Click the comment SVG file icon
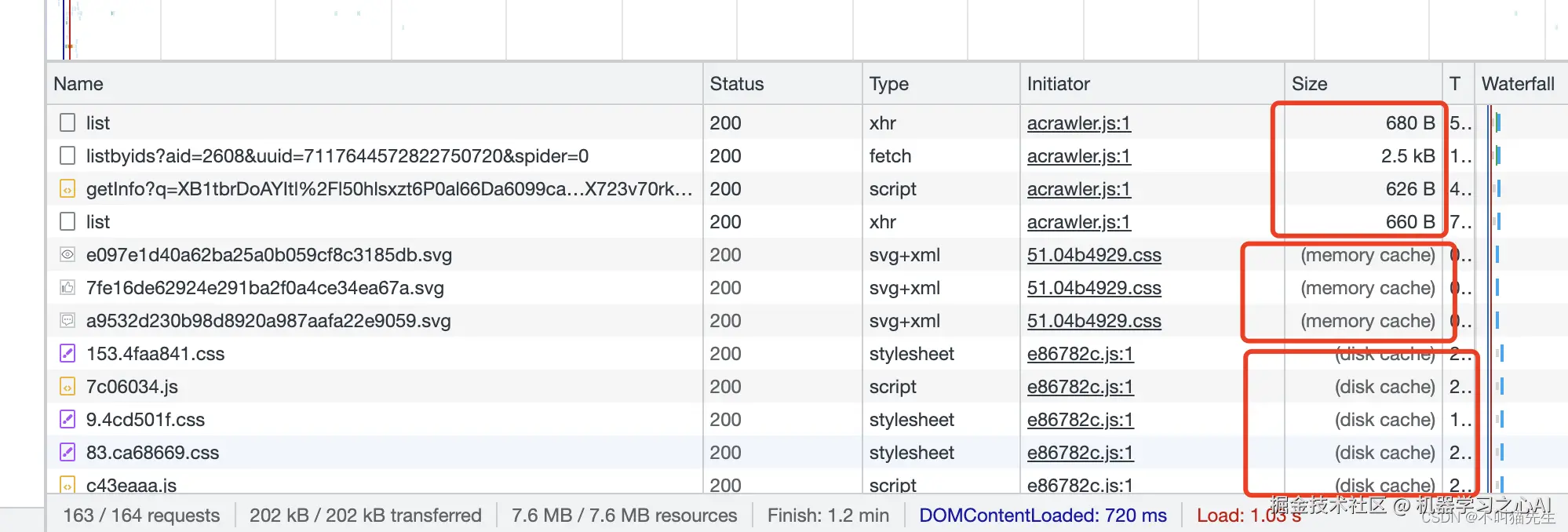1568x532 pixels. tap(68, 321)
